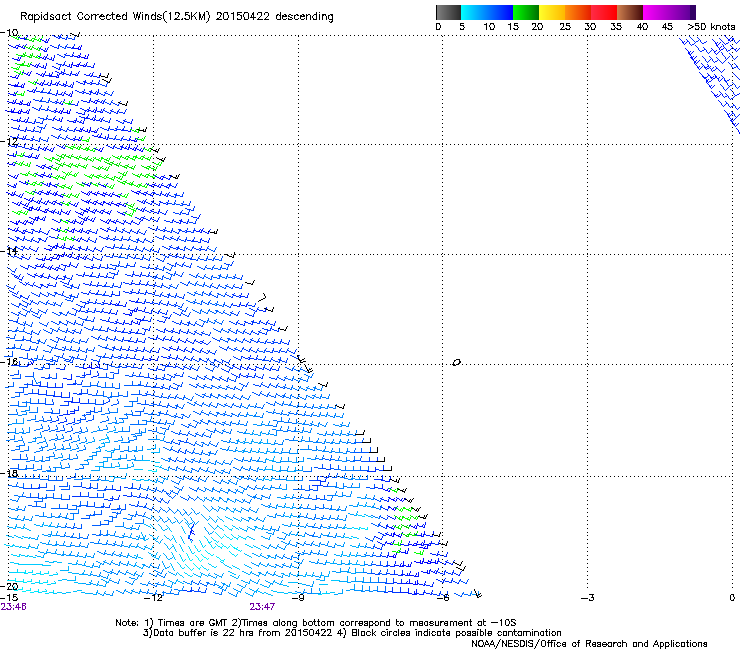740x650 pixels.
Task: Click the '-10' latitude axis label
Action: (9, 33)
